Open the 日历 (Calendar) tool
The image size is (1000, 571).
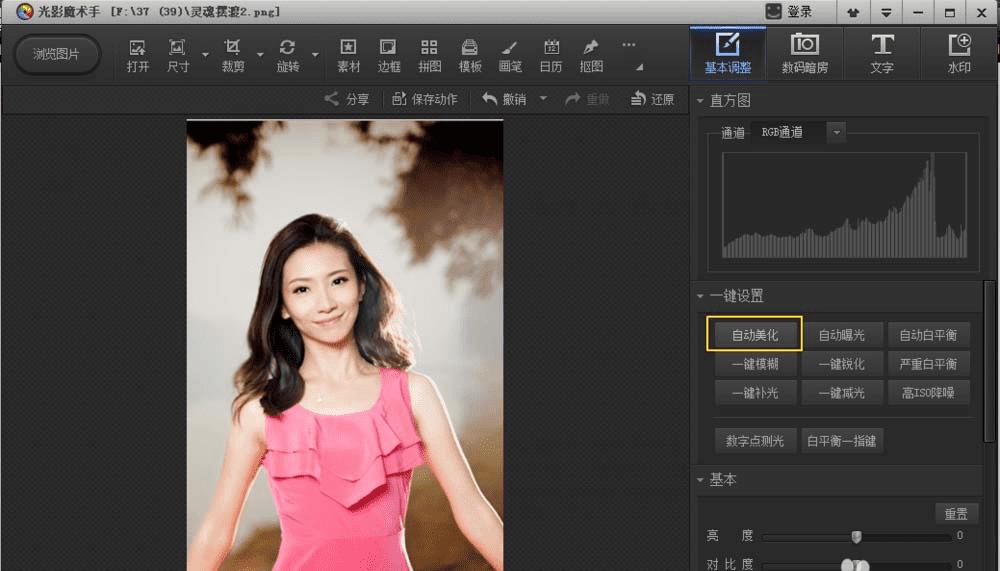[551, 55]
